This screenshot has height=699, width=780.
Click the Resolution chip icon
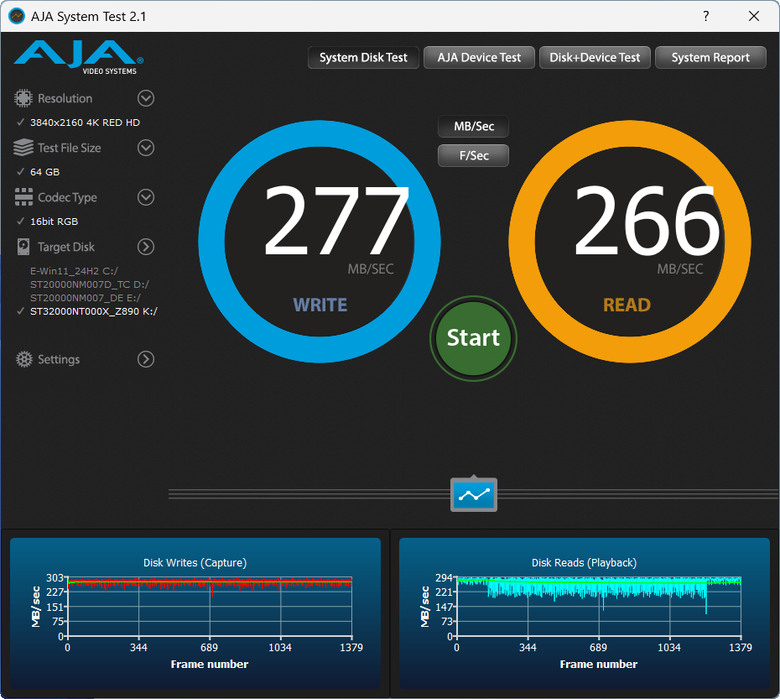pyautogui.click(x=23, y=98)
